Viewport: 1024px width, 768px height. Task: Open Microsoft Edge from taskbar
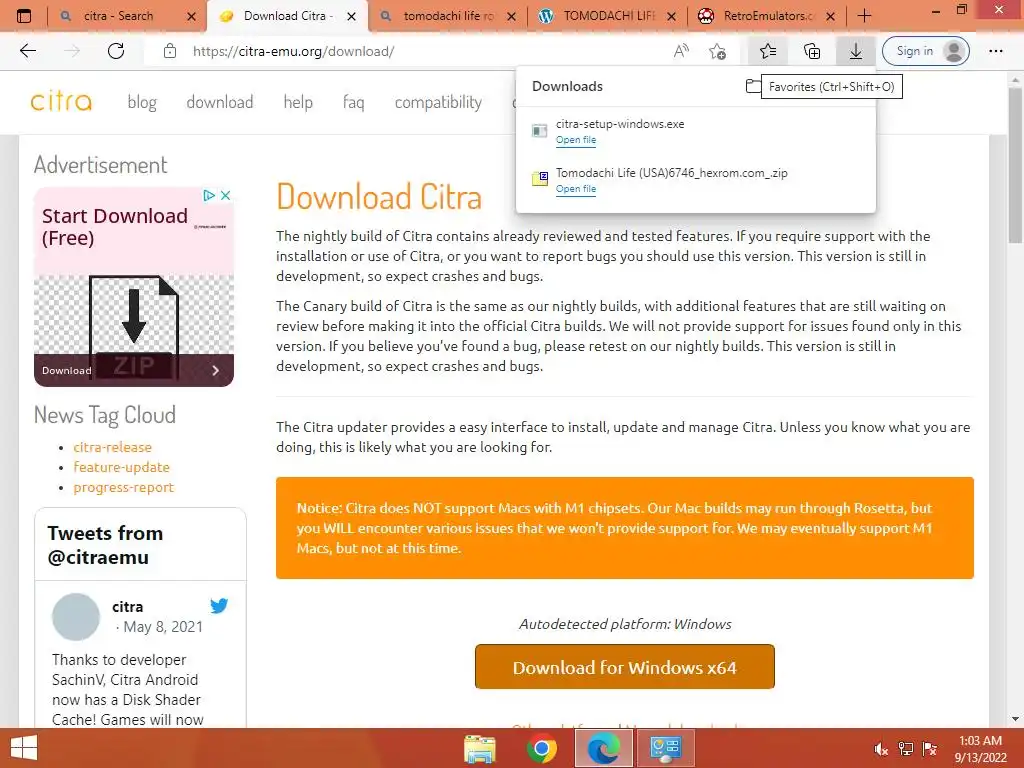tap(603, 748)
